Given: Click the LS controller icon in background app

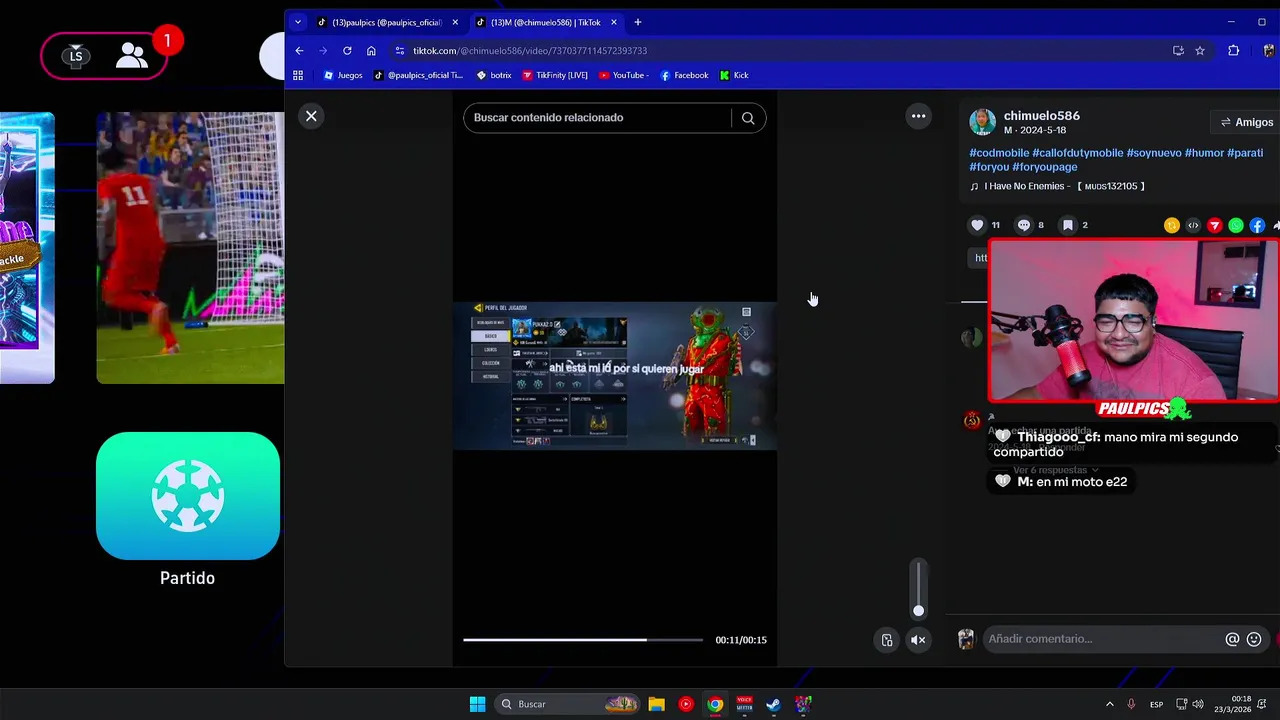Looking at the screenshot, I should [76, 56].
